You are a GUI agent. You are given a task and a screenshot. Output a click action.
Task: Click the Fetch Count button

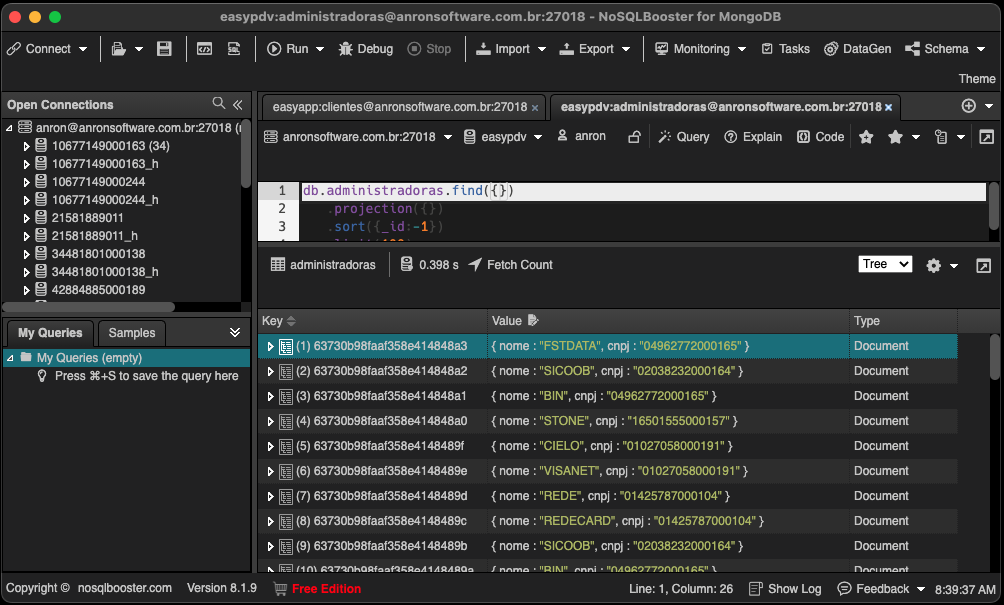(x=510, y=265)
